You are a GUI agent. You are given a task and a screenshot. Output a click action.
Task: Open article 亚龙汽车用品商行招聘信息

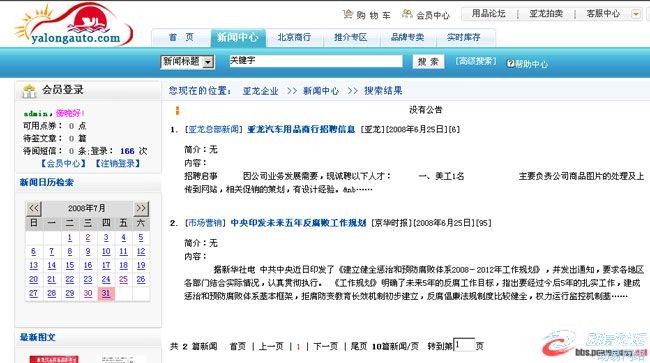301,129
